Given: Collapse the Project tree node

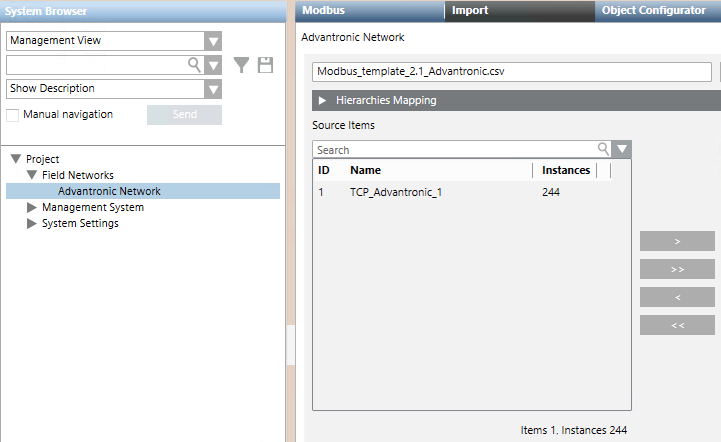Looking at the screenshot, I should click(x=16, y=159).
